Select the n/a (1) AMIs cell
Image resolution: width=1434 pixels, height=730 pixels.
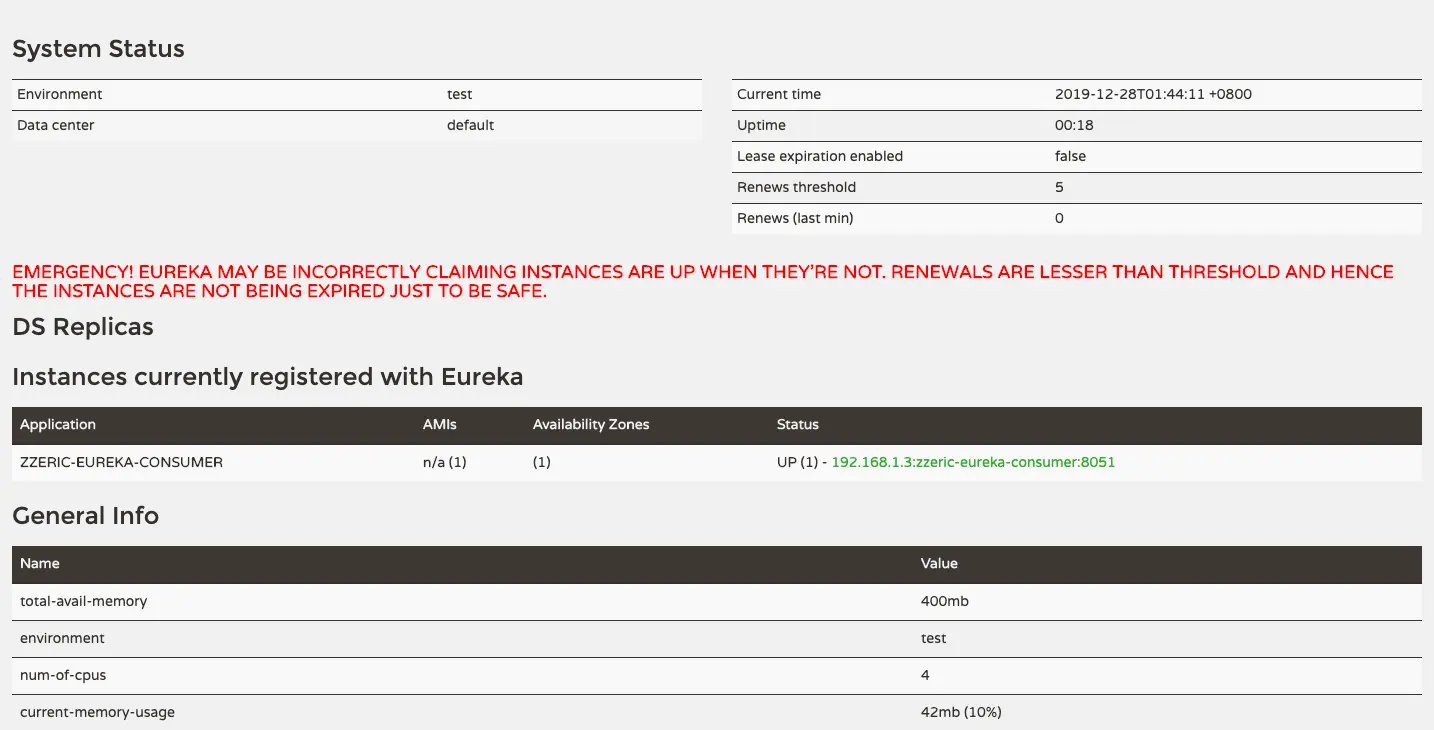[x=445, y=462]
